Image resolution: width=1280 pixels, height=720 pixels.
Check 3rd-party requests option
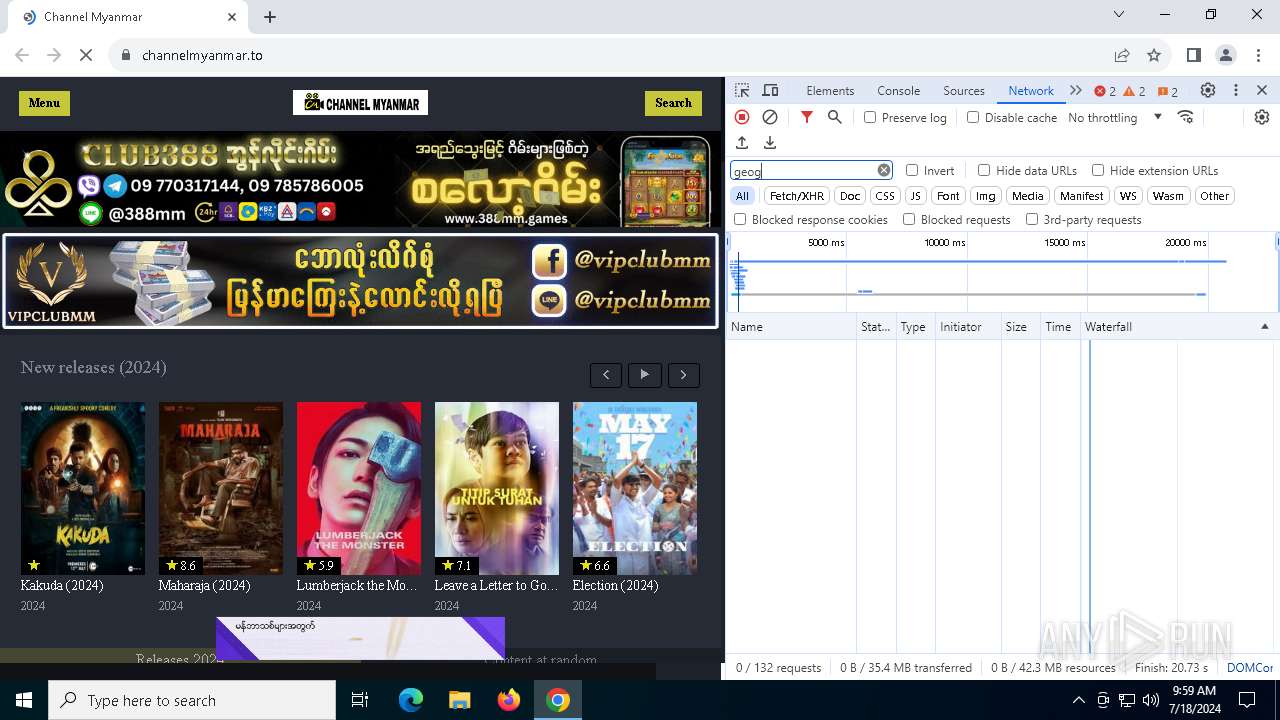click(x=1032, y=219)
